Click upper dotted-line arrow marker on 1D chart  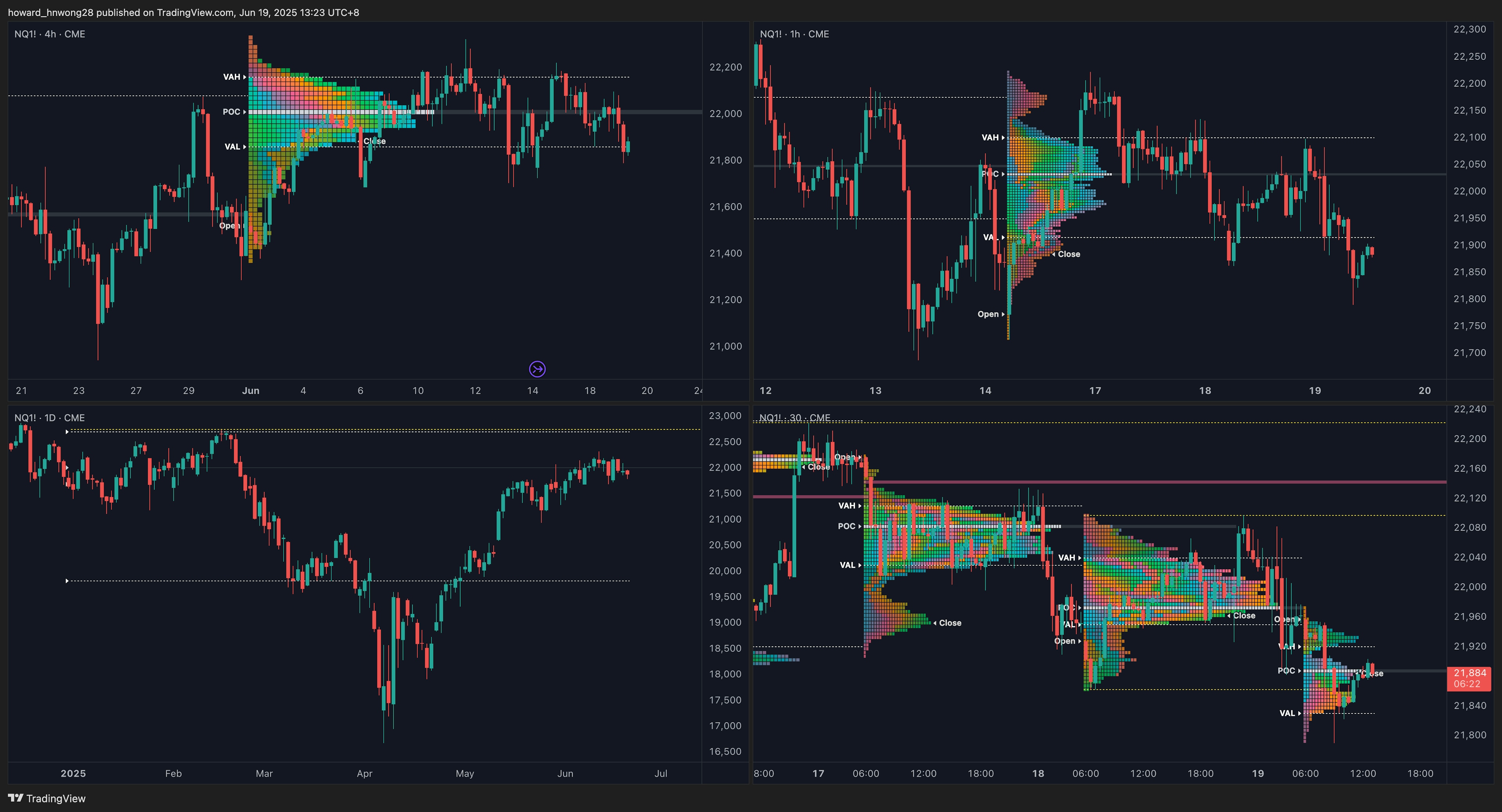click(x=67, y=431)
